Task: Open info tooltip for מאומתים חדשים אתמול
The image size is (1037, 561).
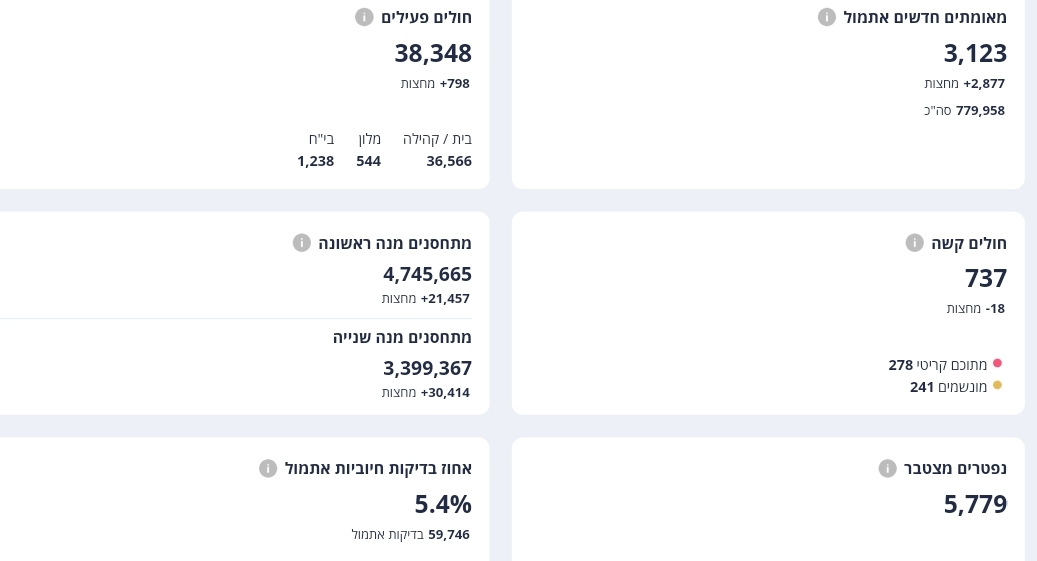Action: click(x=827, y=17)
